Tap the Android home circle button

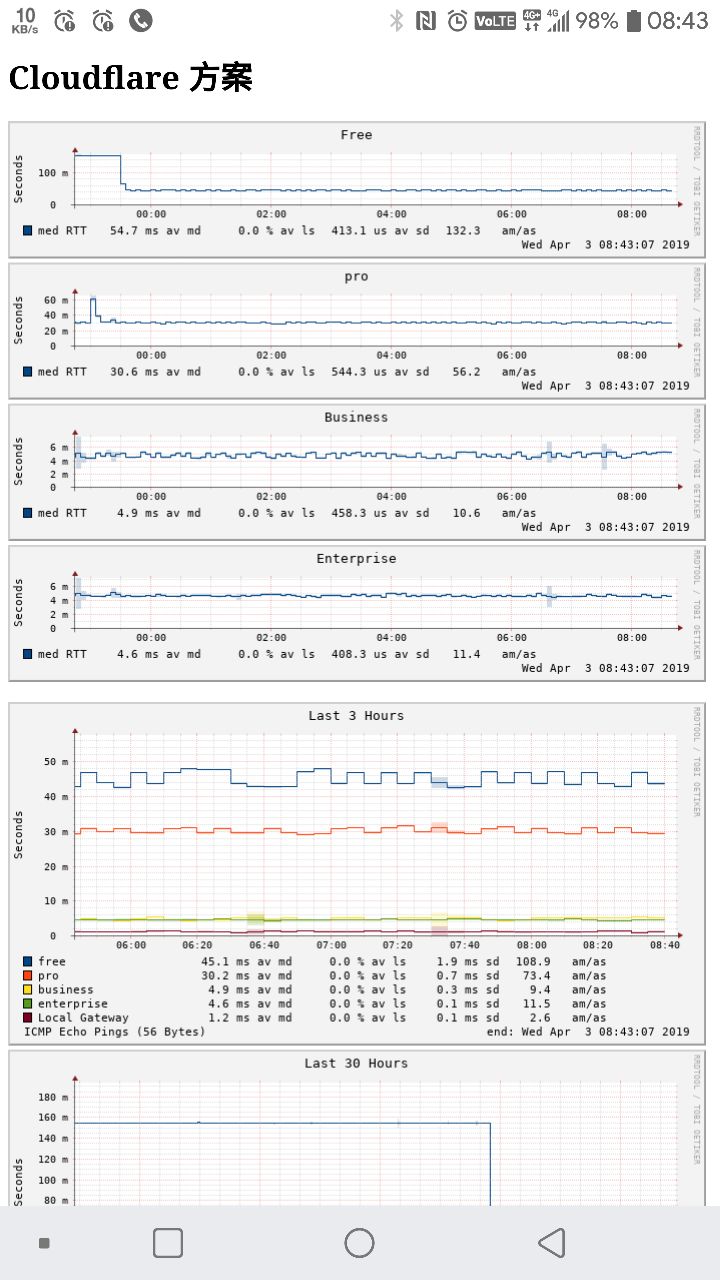click(x=359, y=1243)
